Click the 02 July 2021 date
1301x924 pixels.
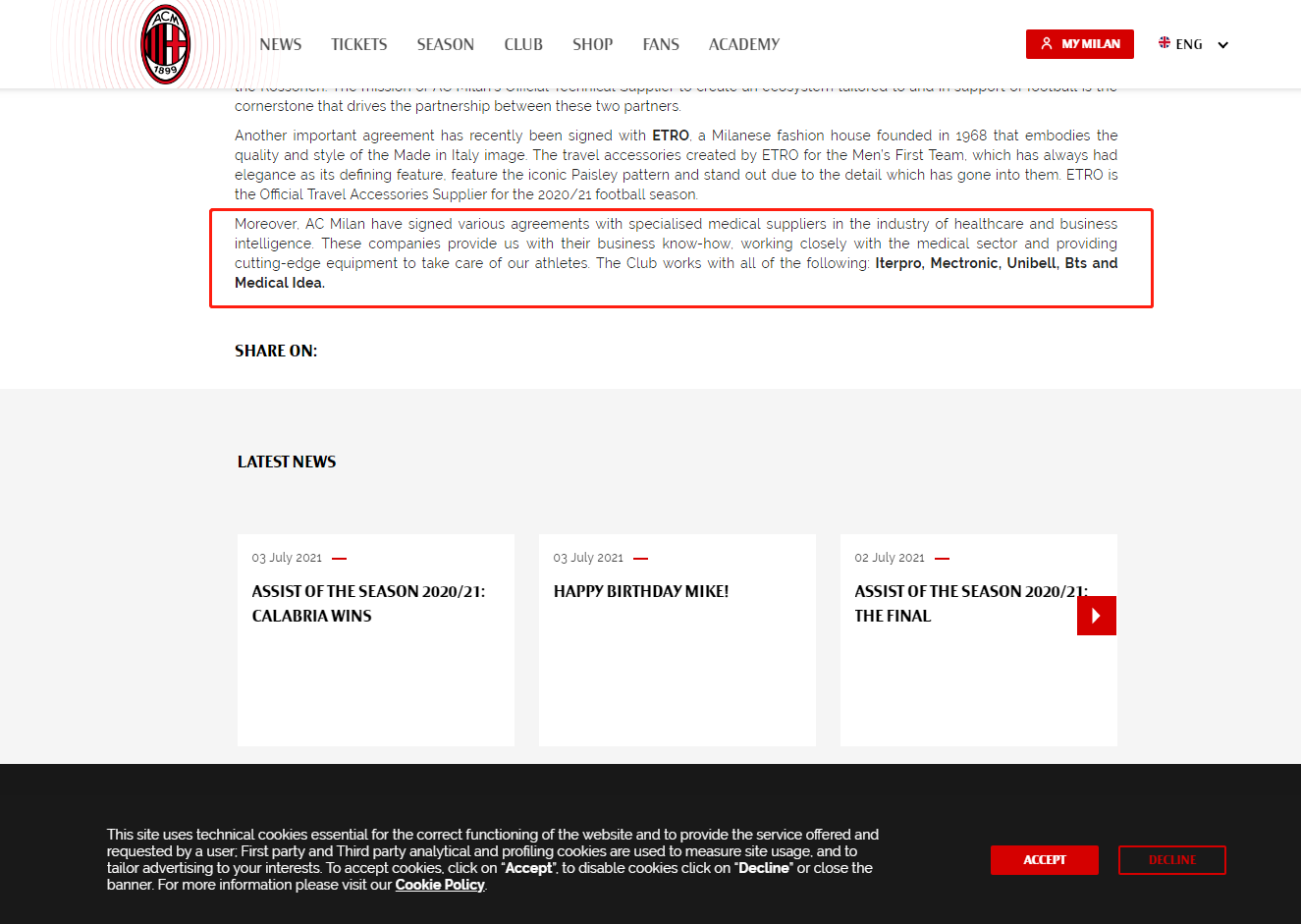890,558
